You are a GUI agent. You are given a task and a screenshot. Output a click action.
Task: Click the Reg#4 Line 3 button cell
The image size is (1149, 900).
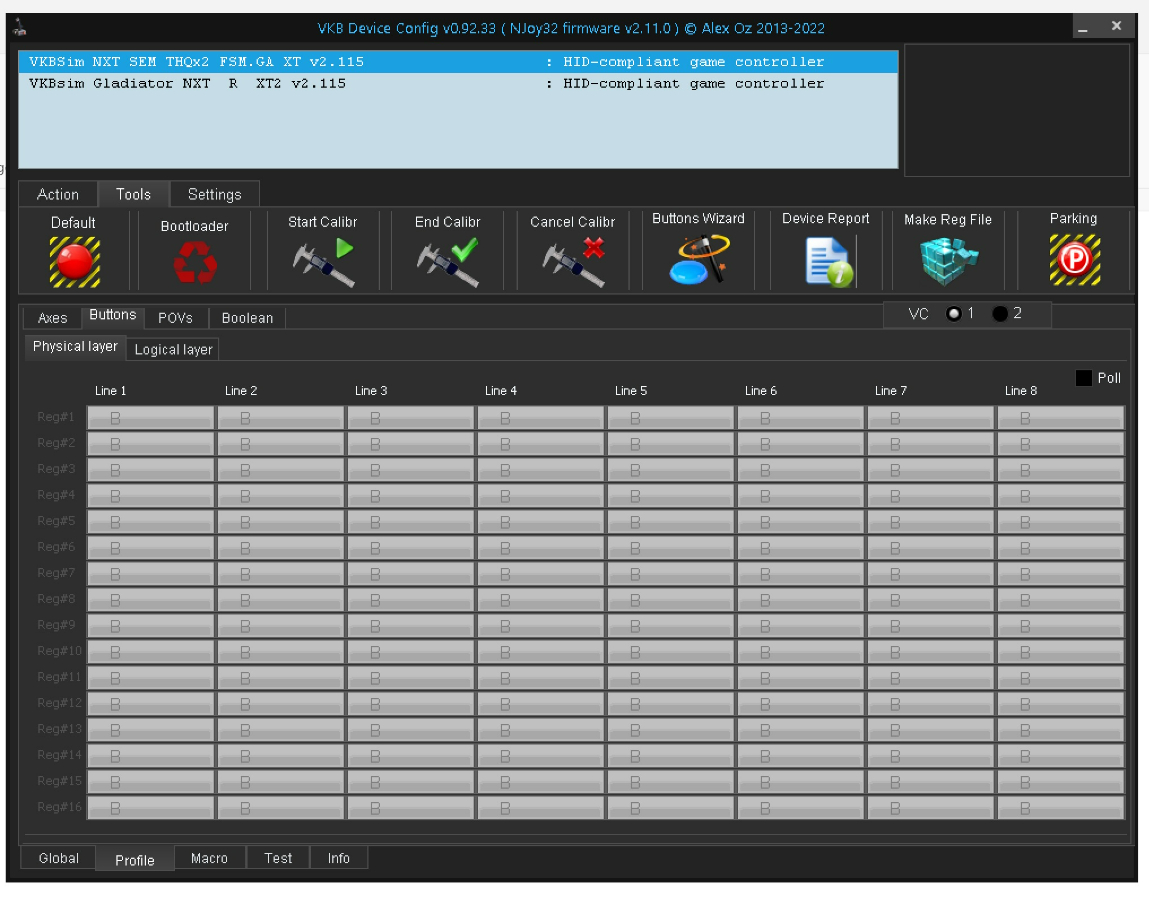[x=411, y=496]
